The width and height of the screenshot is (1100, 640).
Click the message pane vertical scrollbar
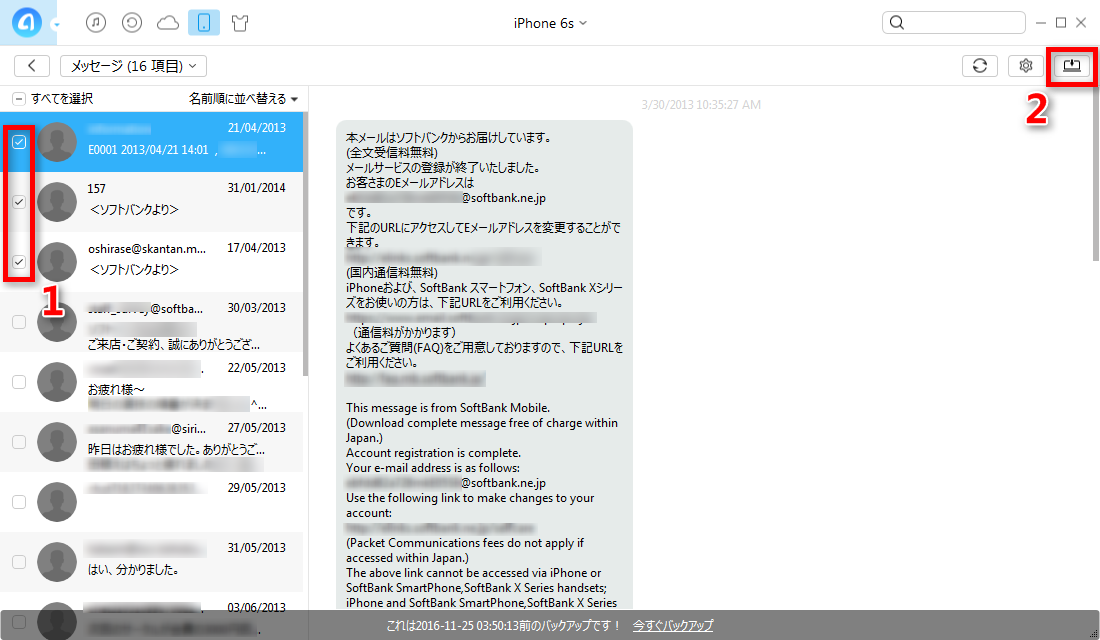[x=1096, y=173]
